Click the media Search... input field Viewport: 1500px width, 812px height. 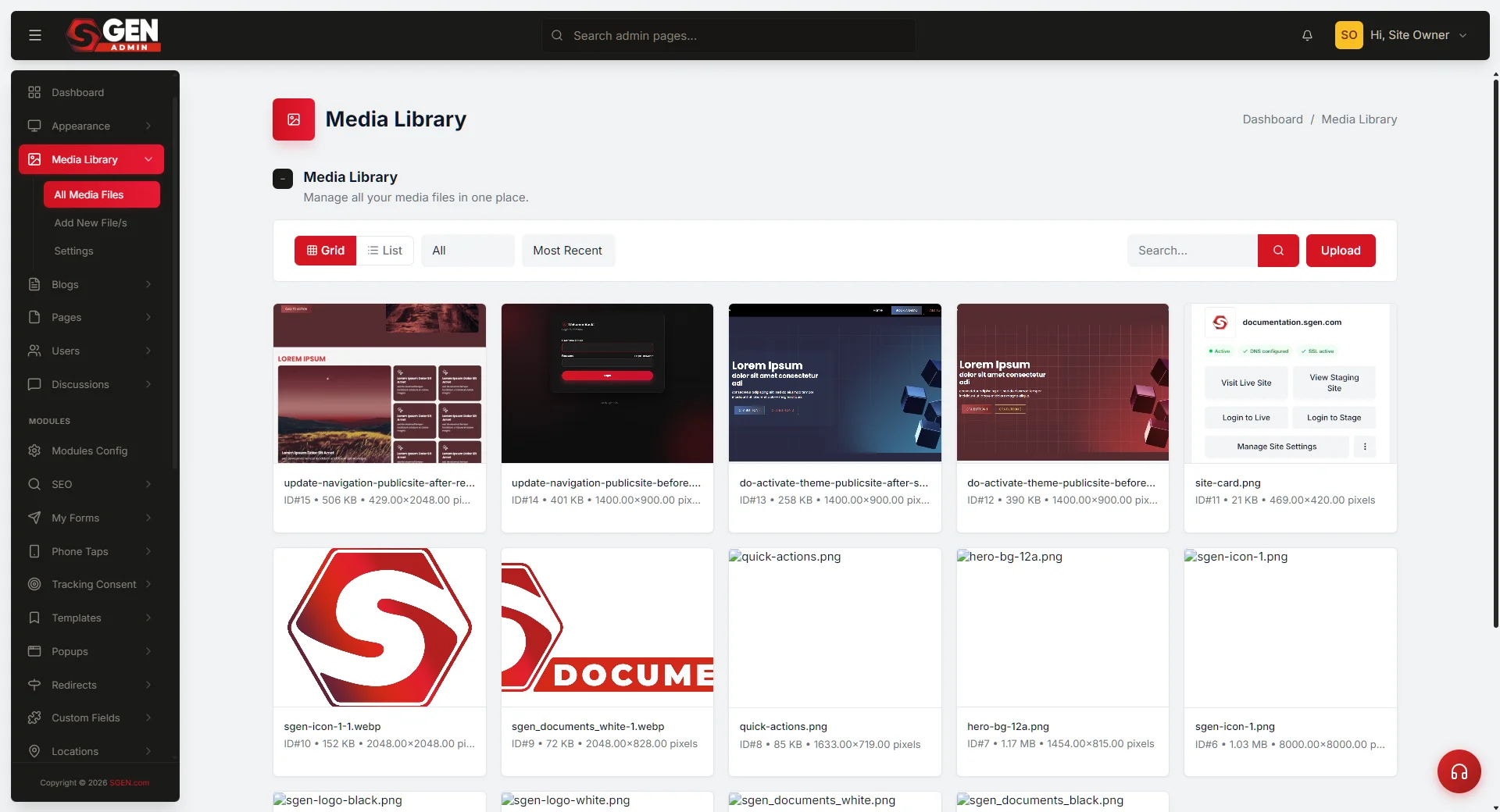coord(1192,251)
